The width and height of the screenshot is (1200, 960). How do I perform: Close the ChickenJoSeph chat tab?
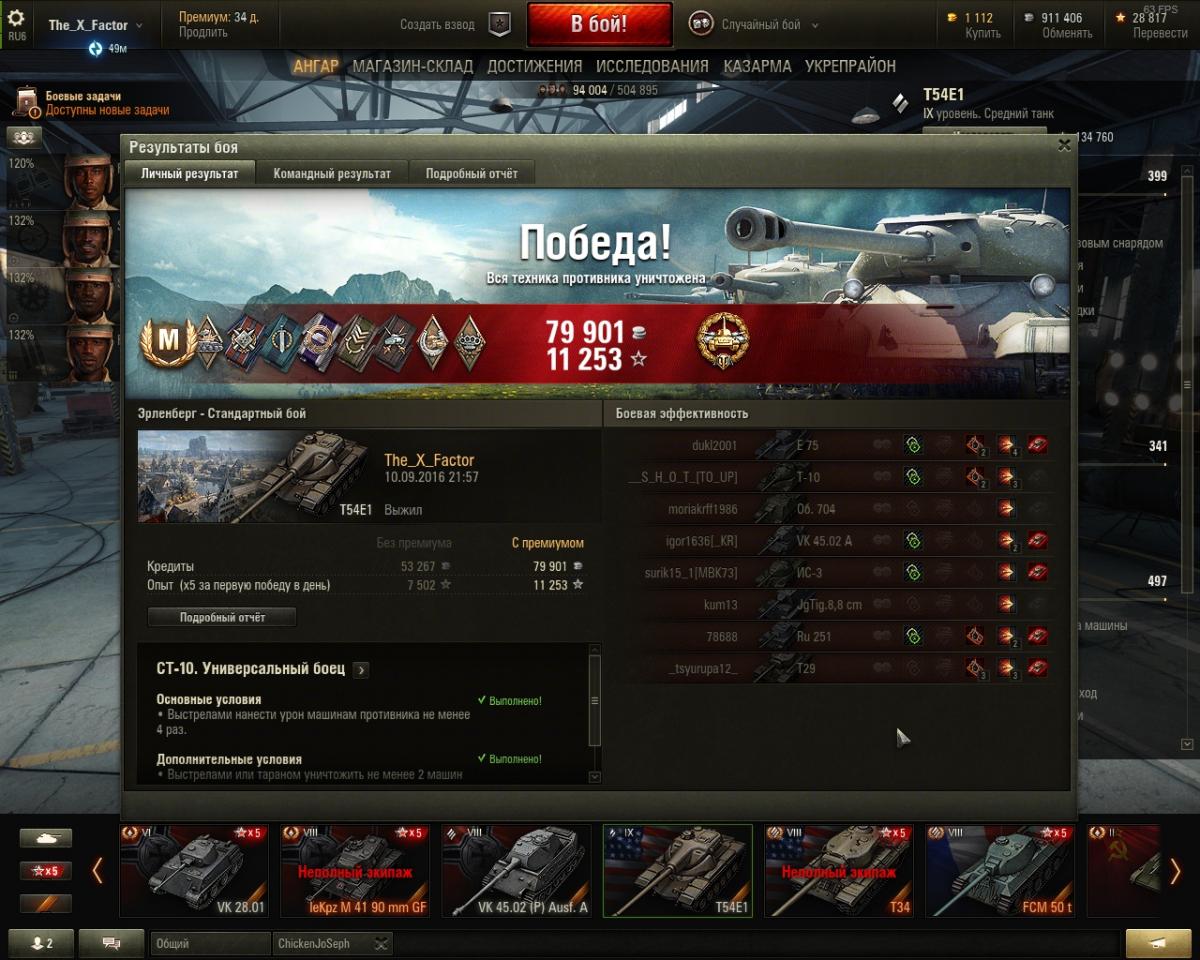pos(381,943)
